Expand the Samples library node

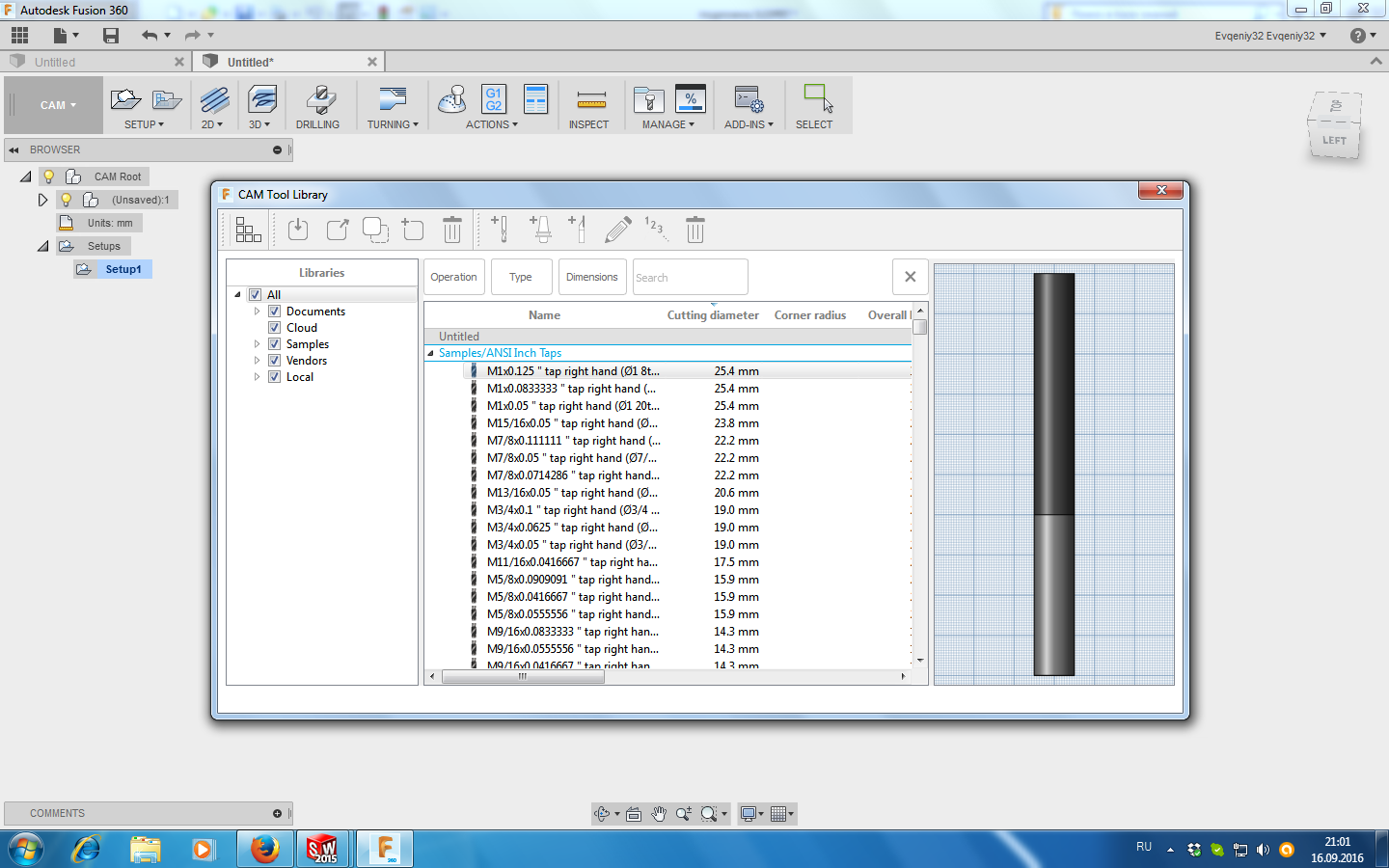click(x=257, y=344)
